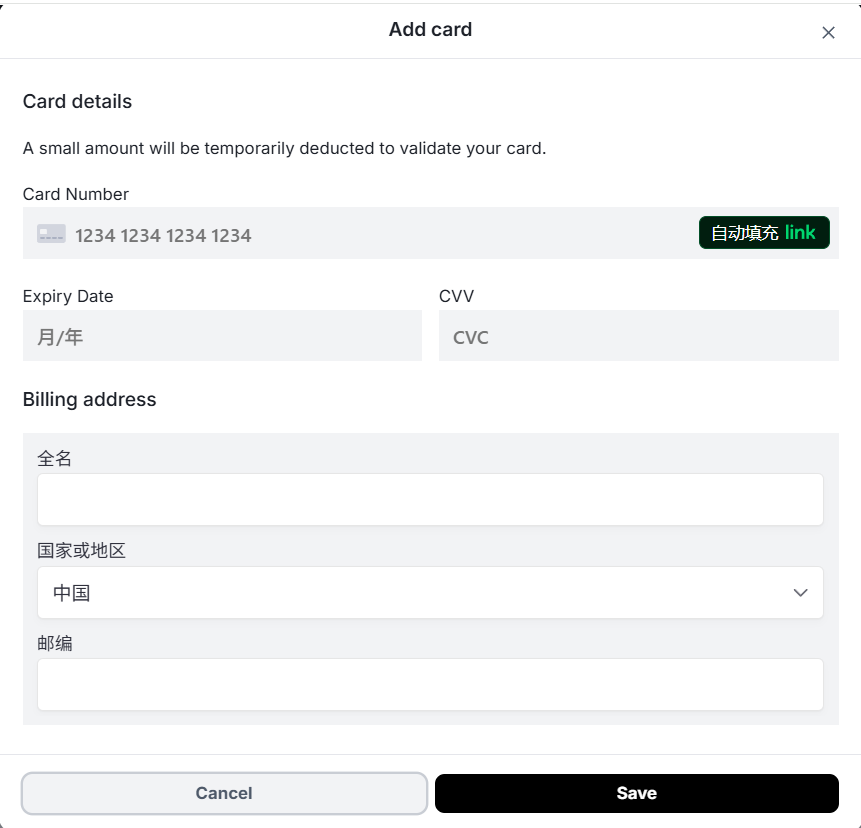861x828 pixels.
Task: Click the Add card dialog title
Action: (430, 29)
